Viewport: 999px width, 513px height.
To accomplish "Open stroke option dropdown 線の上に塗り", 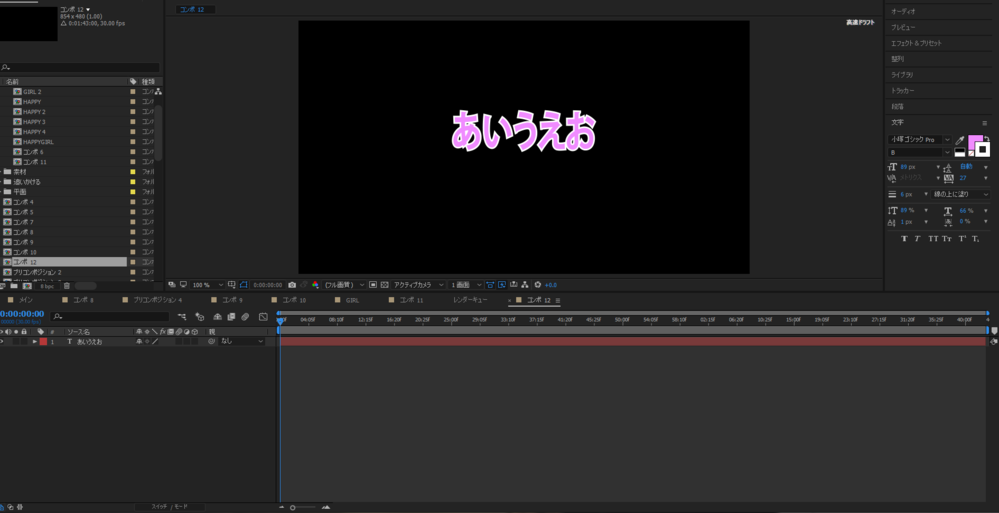I will click(961, 194).
